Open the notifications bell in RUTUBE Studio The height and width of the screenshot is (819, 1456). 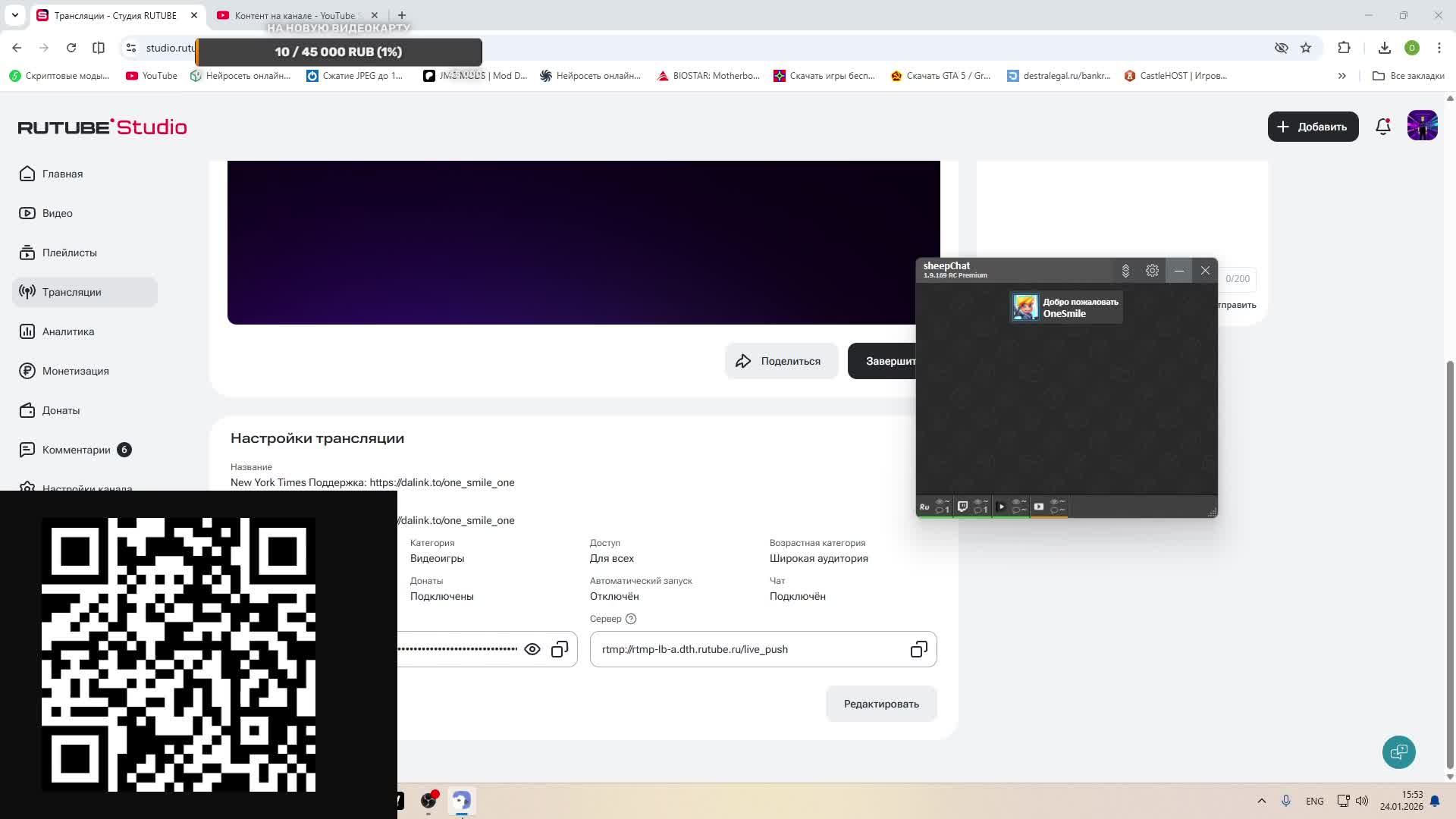click(1382, 127)
